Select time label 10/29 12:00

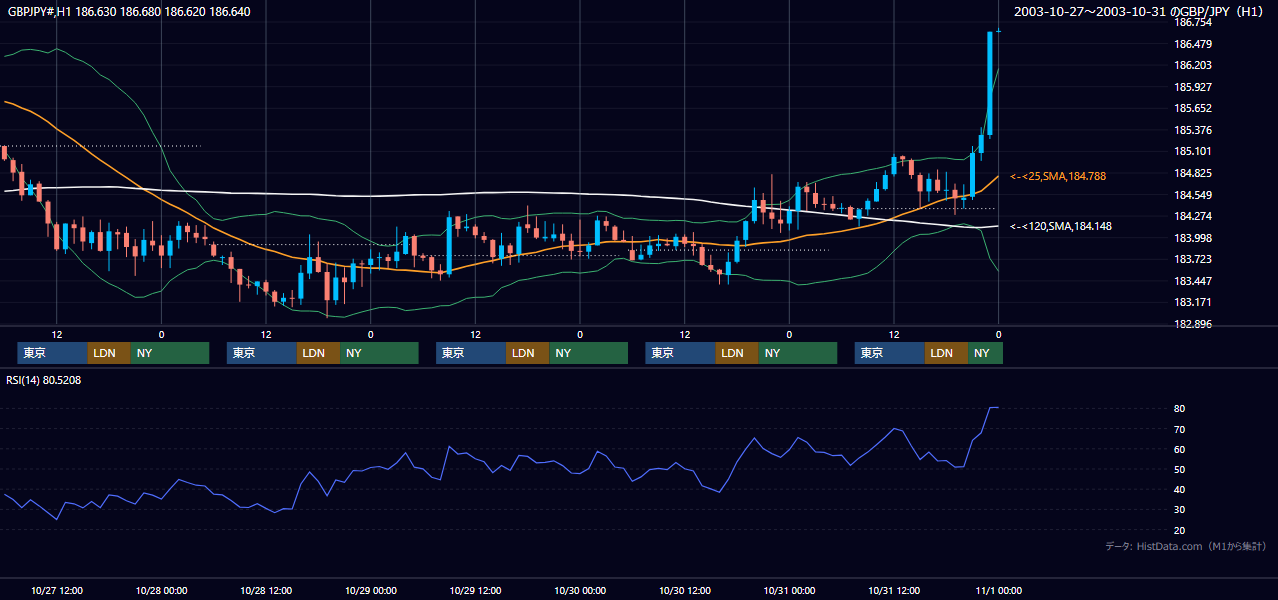point(475,590)
